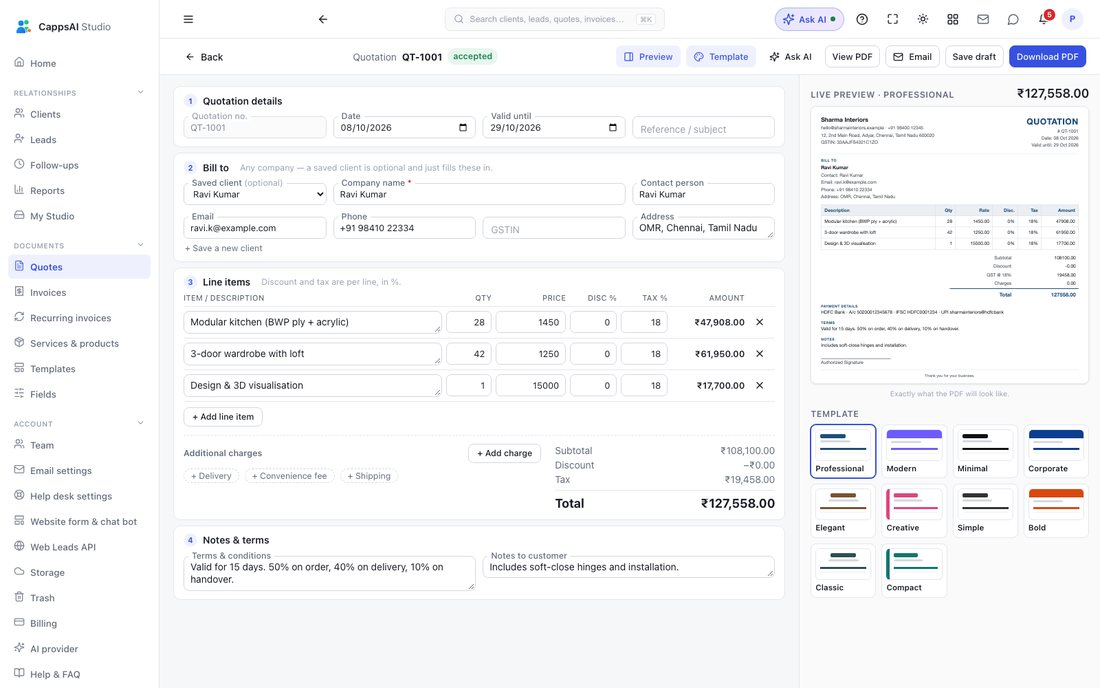Click the Save draft button
This screenshot has height=688, width=1100.
click(x=974, y=57)
